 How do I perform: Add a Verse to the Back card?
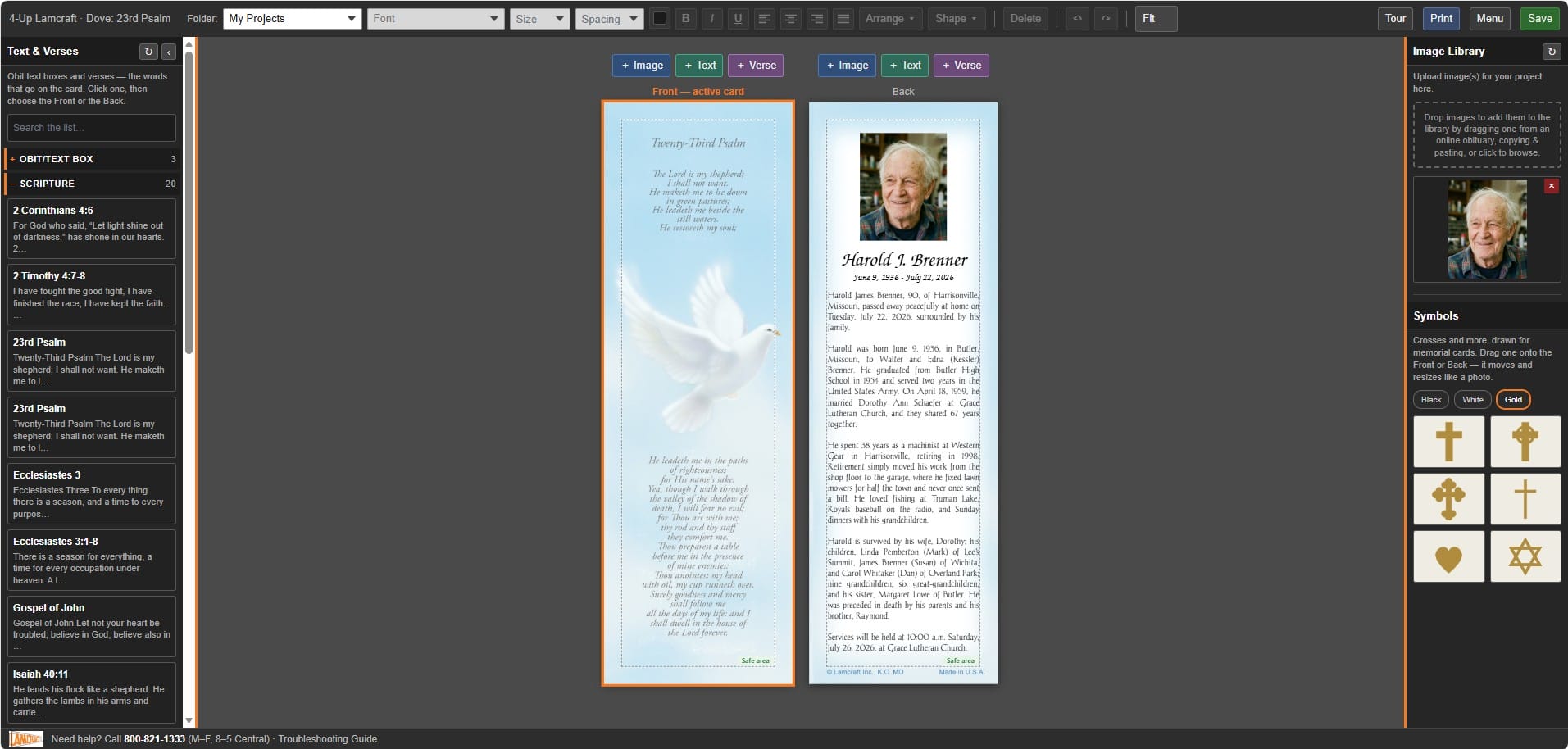tap(961, 66)
